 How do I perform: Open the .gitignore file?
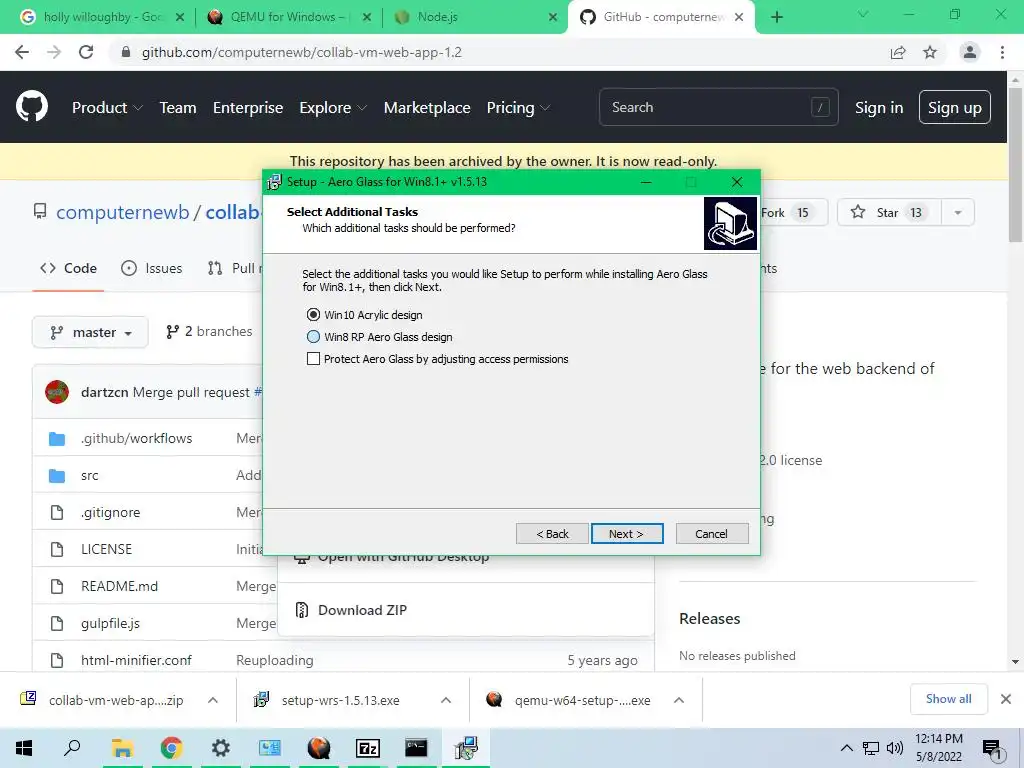coord(110,513)
